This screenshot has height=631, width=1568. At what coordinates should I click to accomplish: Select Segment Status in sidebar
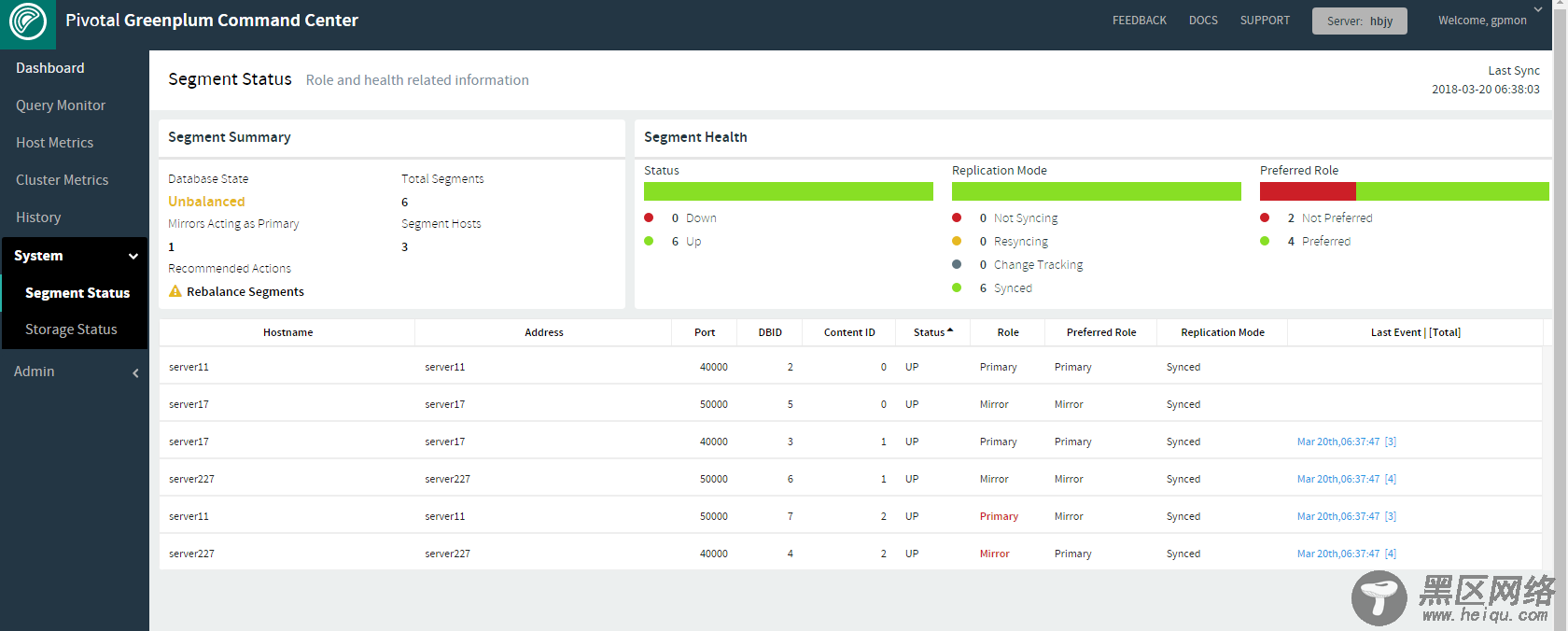pyautogui.click(x=77, y=293)
